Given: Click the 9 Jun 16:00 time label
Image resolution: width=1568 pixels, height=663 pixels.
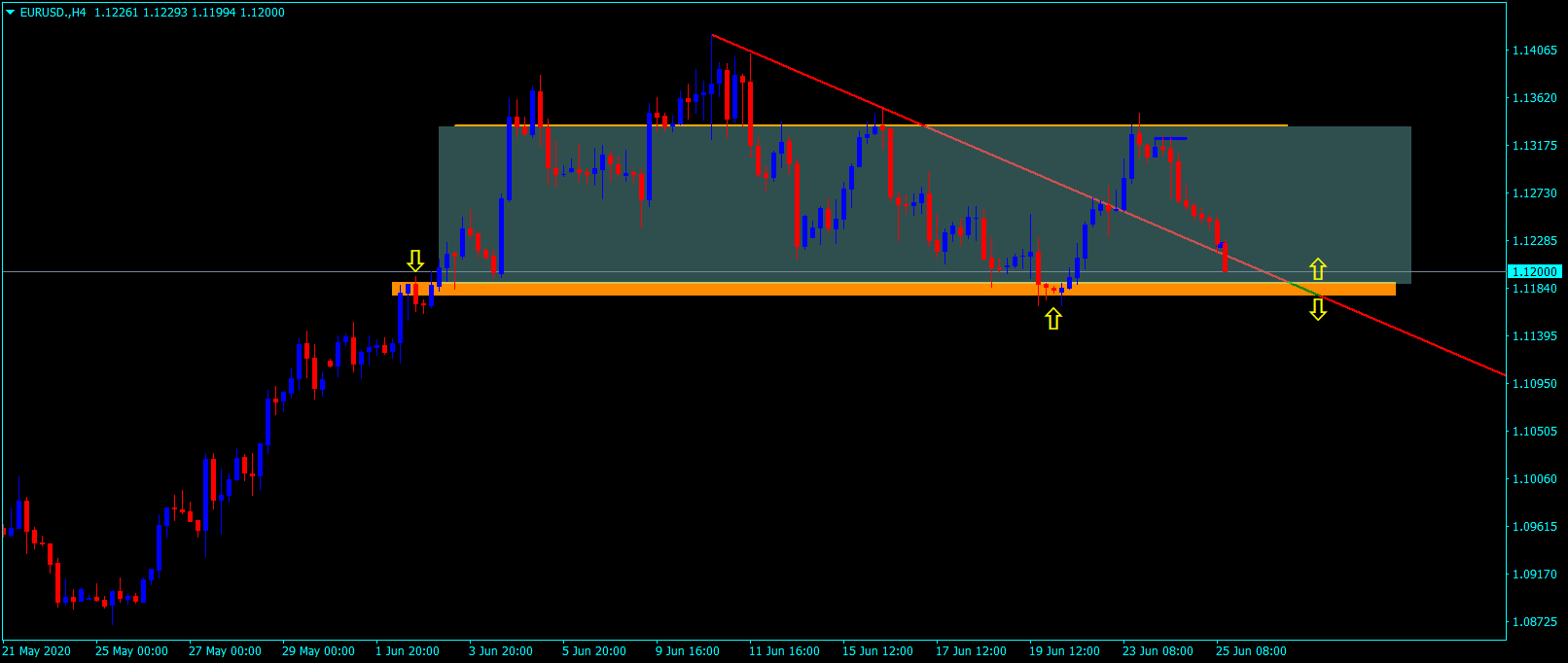Looking at the screenshot, I should [688, 651].
